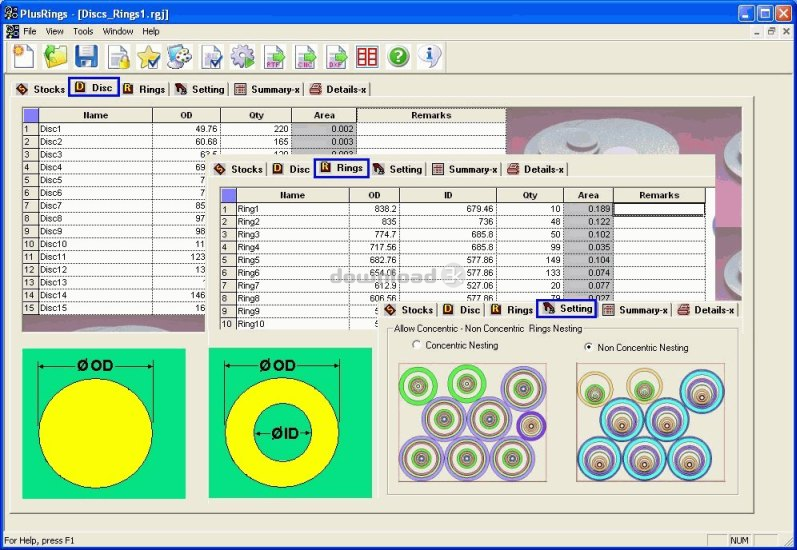
Task: Select the Concentric Nesting radio button
Action: coord(416,345)
